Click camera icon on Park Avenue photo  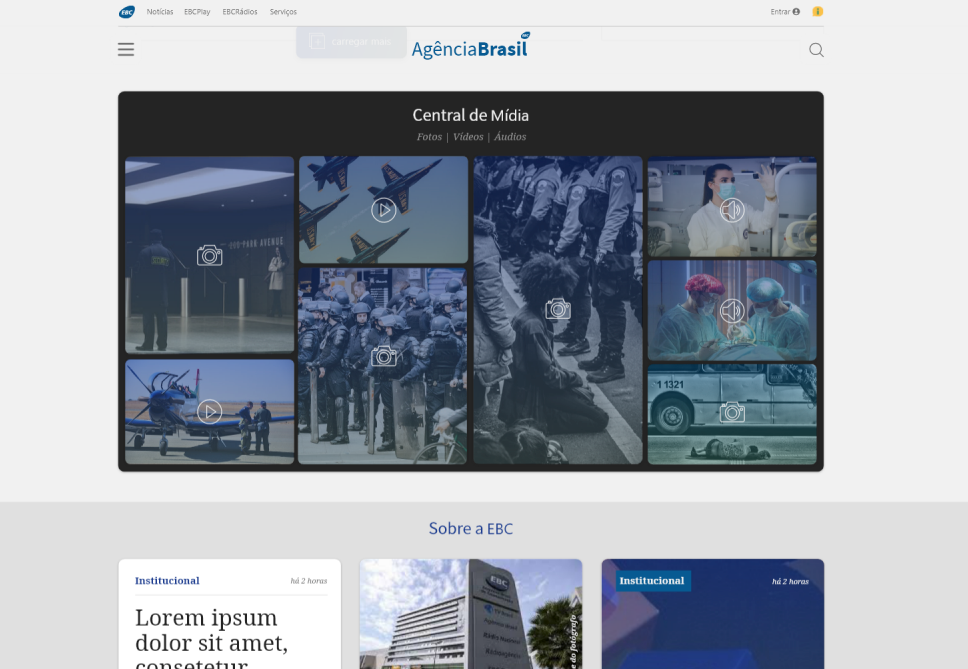point(209,255)
